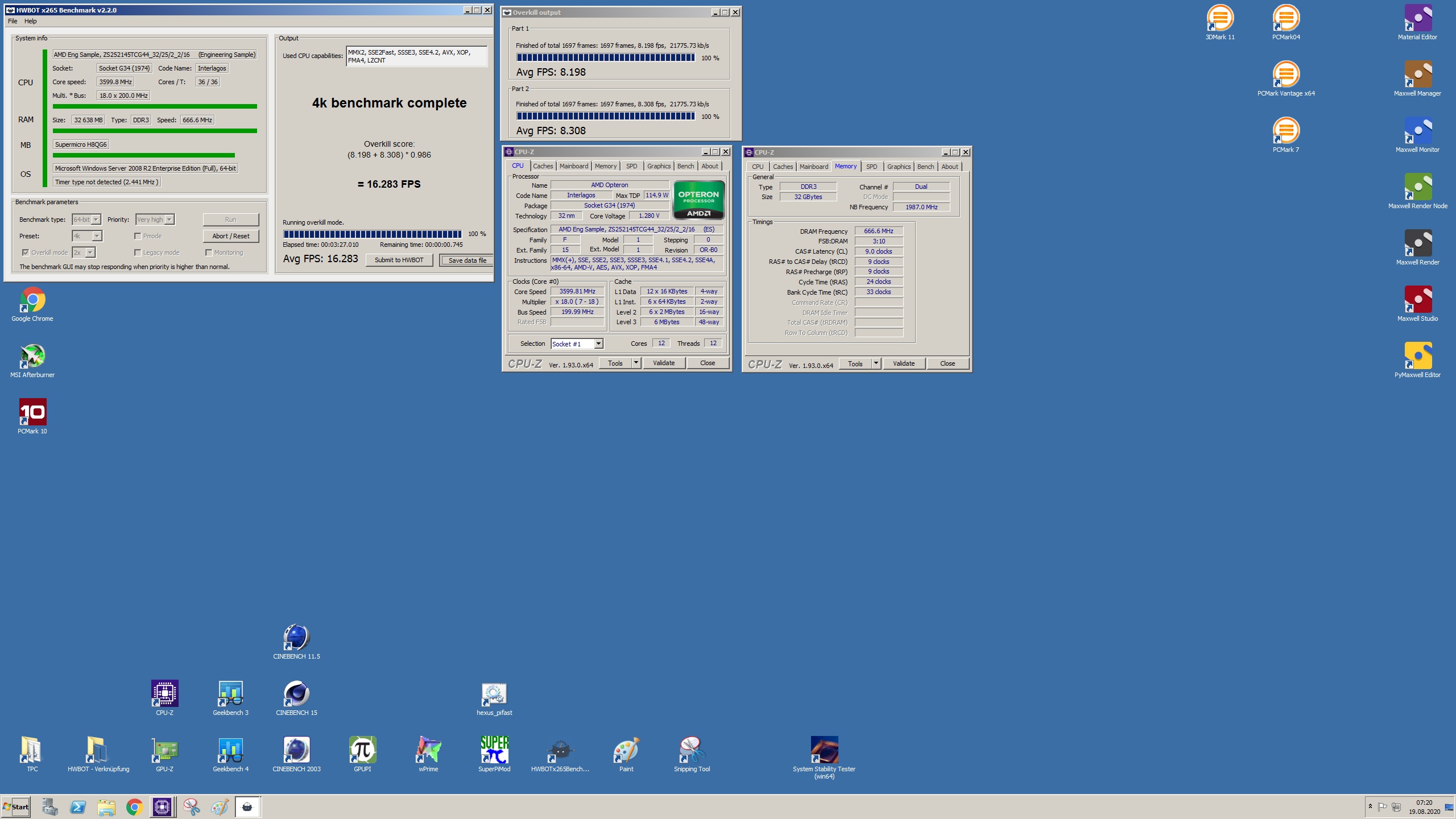The image size is (1456, 819).
Task: Click the Part 2 progress bar
Action: point(606,116)
